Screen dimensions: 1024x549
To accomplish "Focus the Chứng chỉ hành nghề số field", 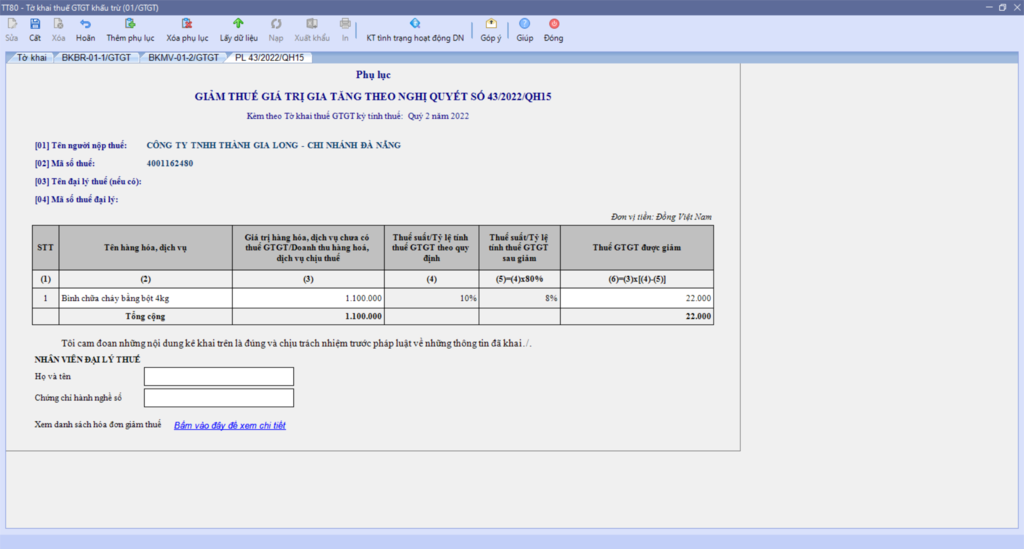I will click(219, 398).
